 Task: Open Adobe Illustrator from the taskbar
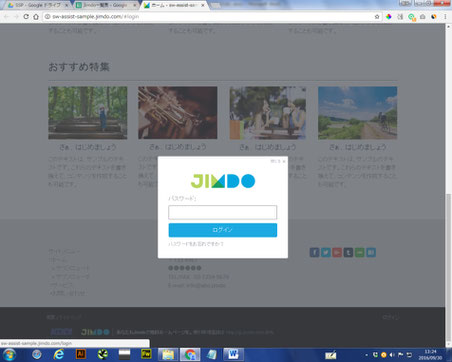tap(80, 354)
